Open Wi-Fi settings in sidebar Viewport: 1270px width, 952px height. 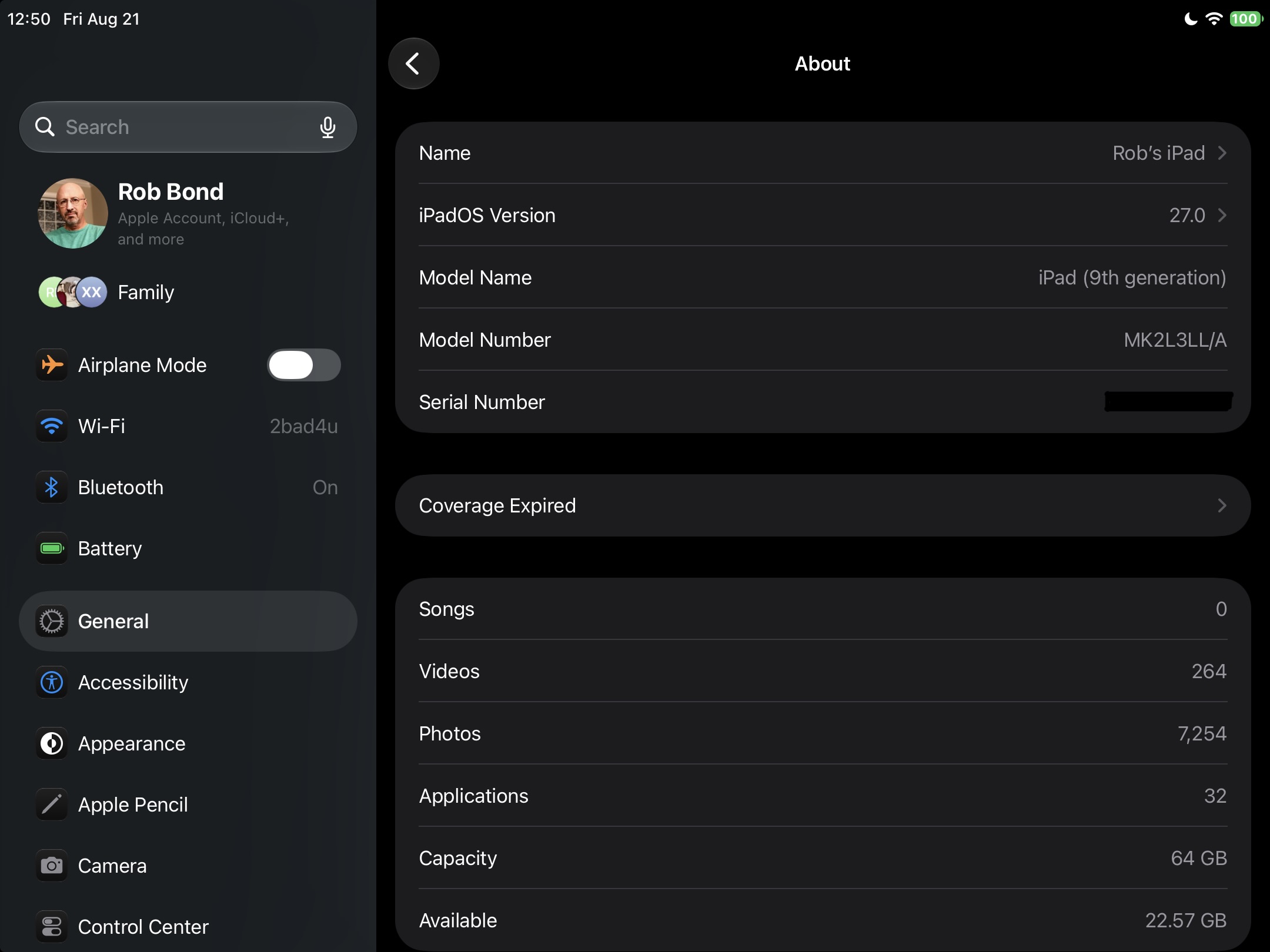pos(188,426)
